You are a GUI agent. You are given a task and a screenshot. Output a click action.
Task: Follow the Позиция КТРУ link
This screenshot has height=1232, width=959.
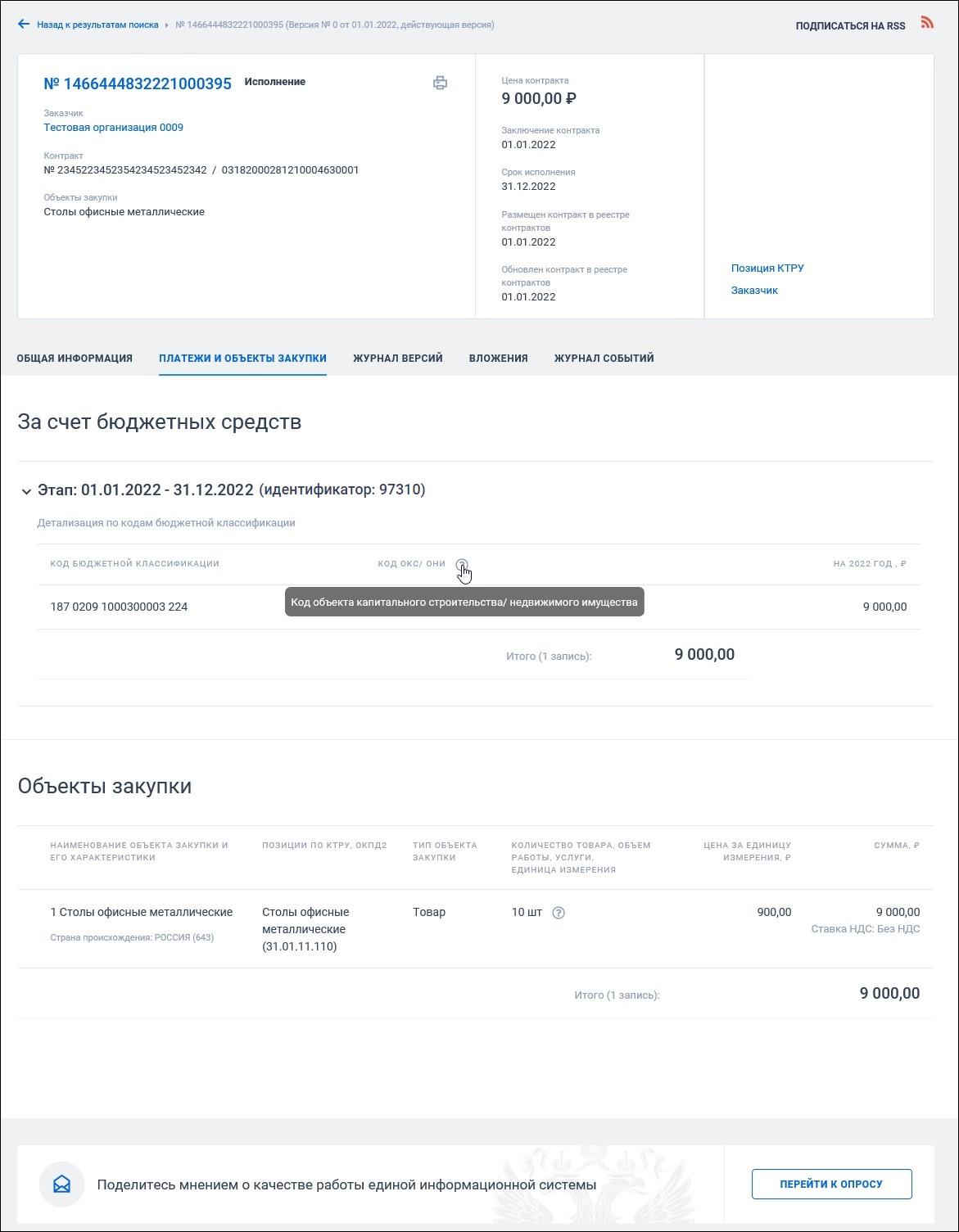[767, 269]
